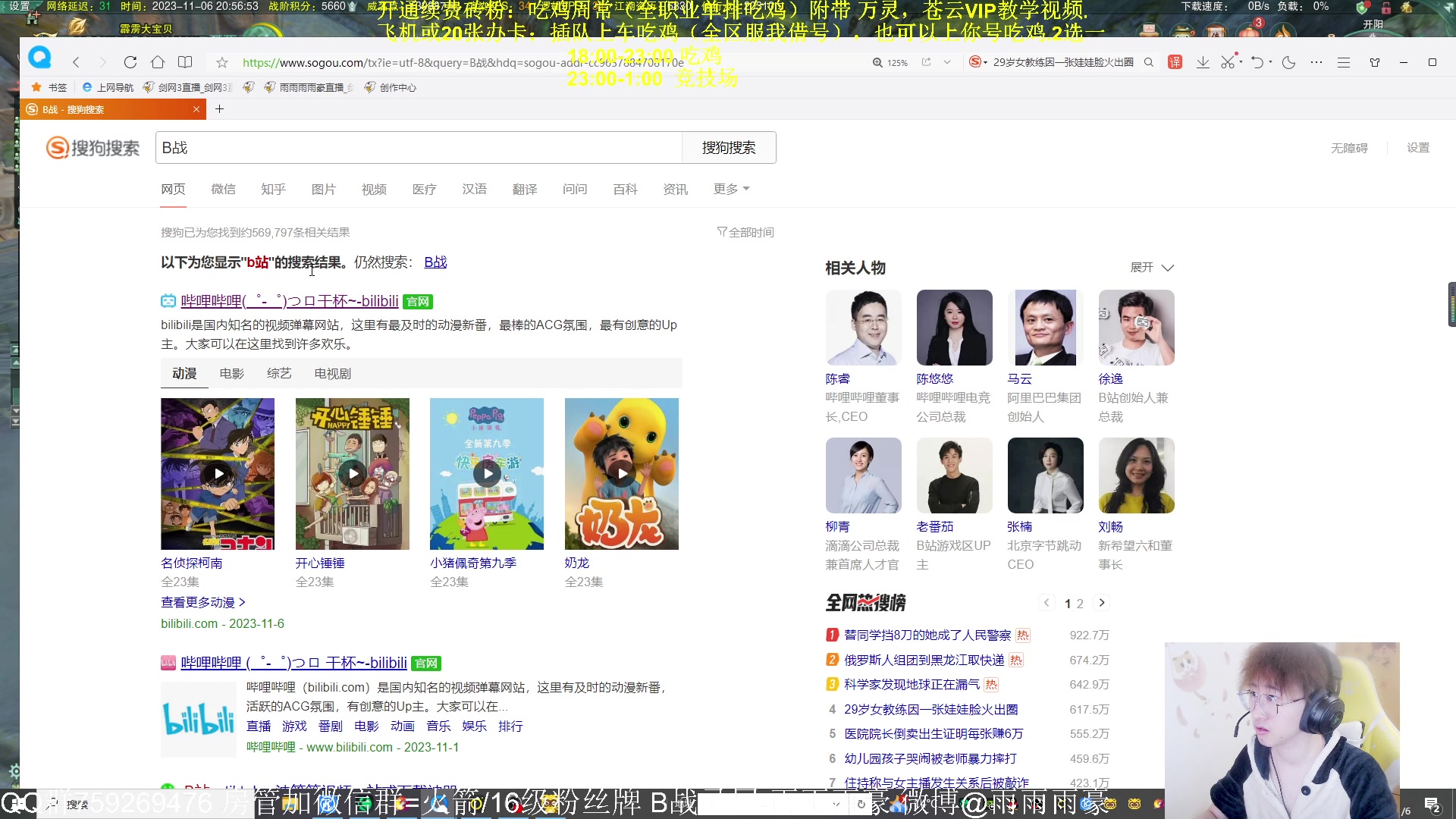Toggle night mode moon icon

click(x=1289, y=62)
